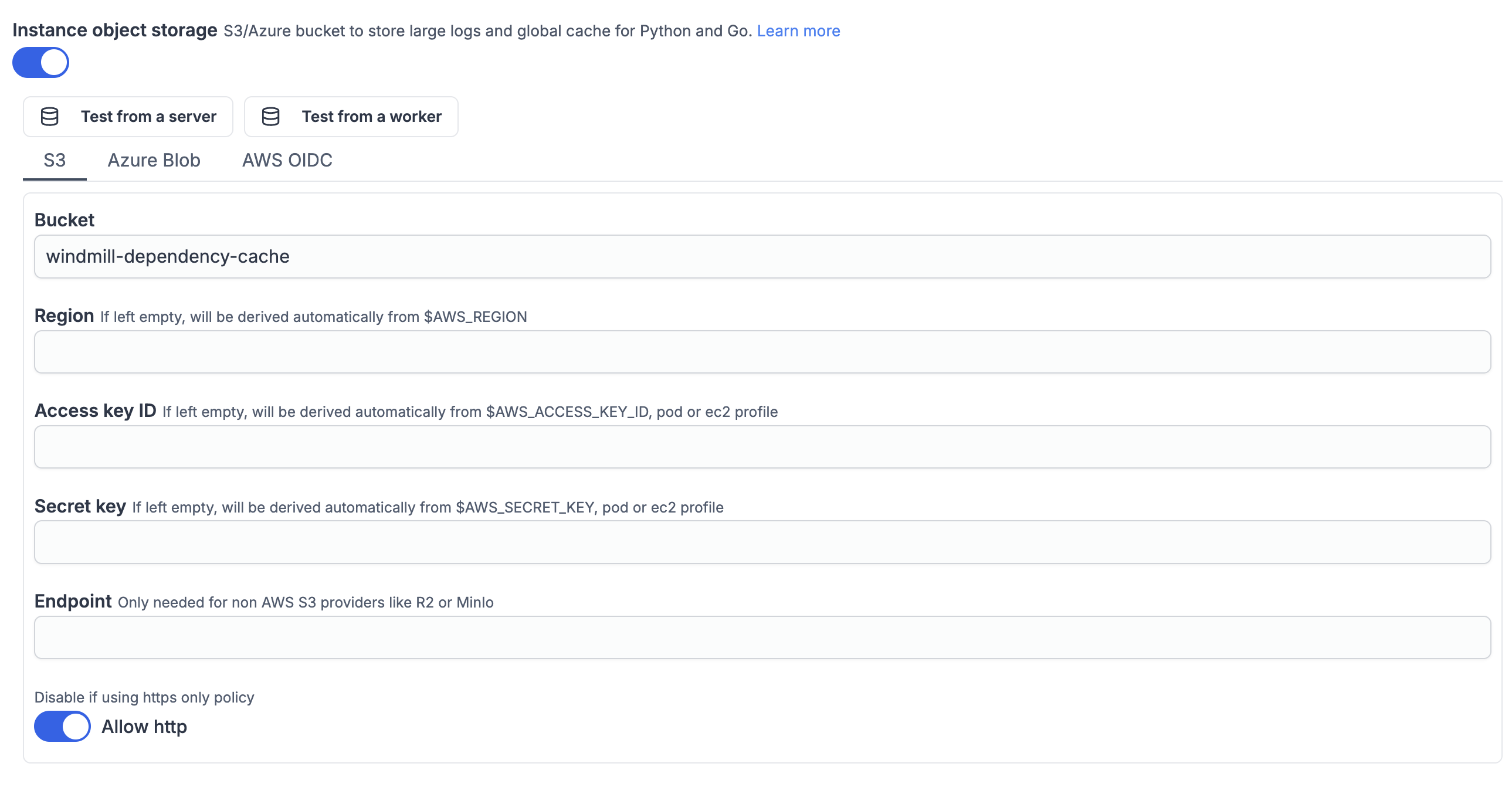Open the Learn more link

pos(799,30)
